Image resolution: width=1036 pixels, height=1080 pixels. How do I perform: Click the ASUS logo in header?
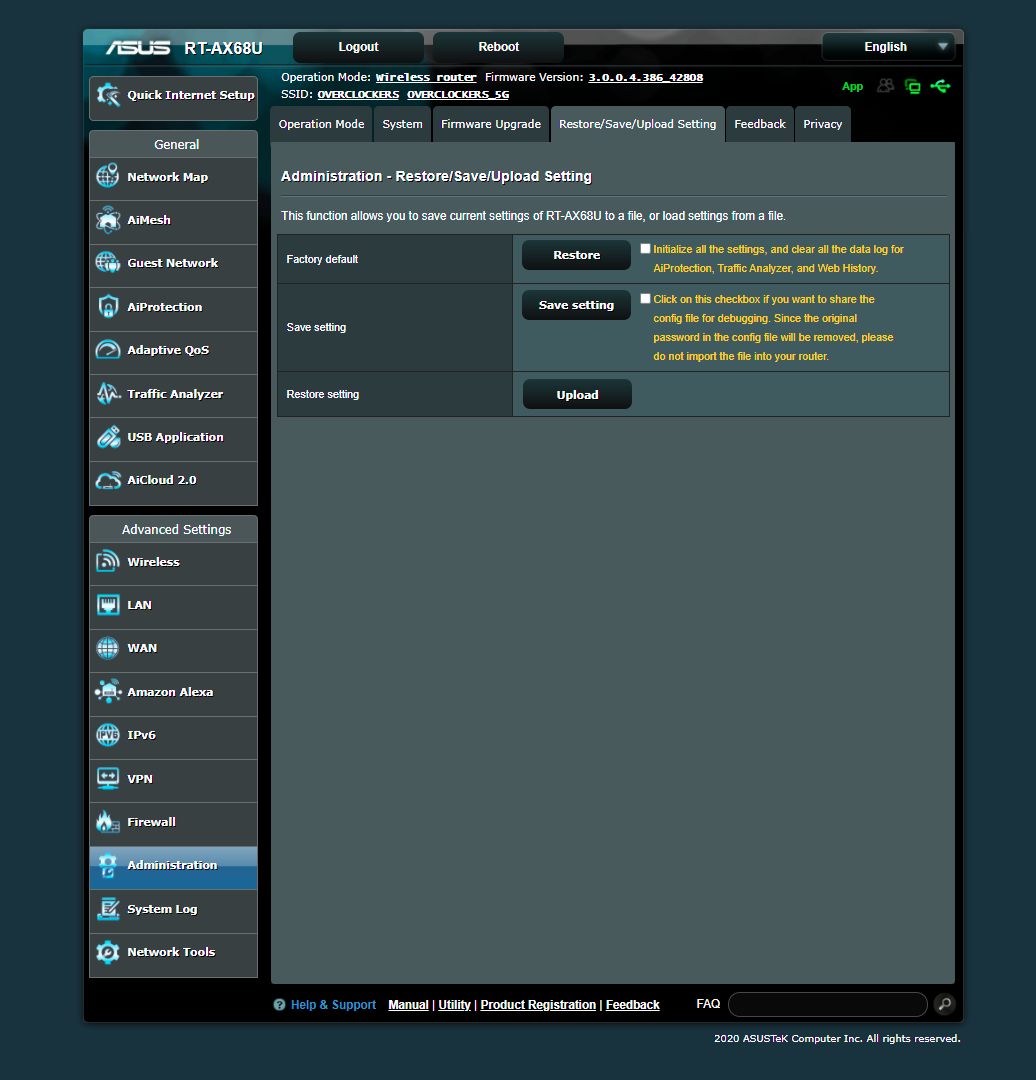[x=138, y=48]
